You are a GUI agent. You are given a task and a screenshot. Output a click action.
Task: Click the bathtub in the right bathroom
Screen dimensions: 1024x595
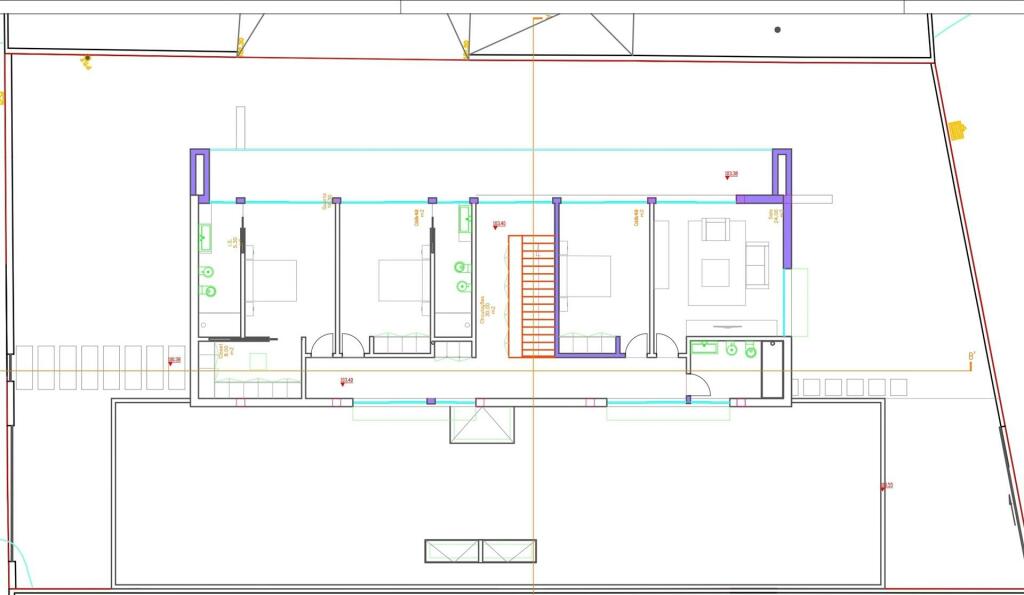tap(775, 369)
